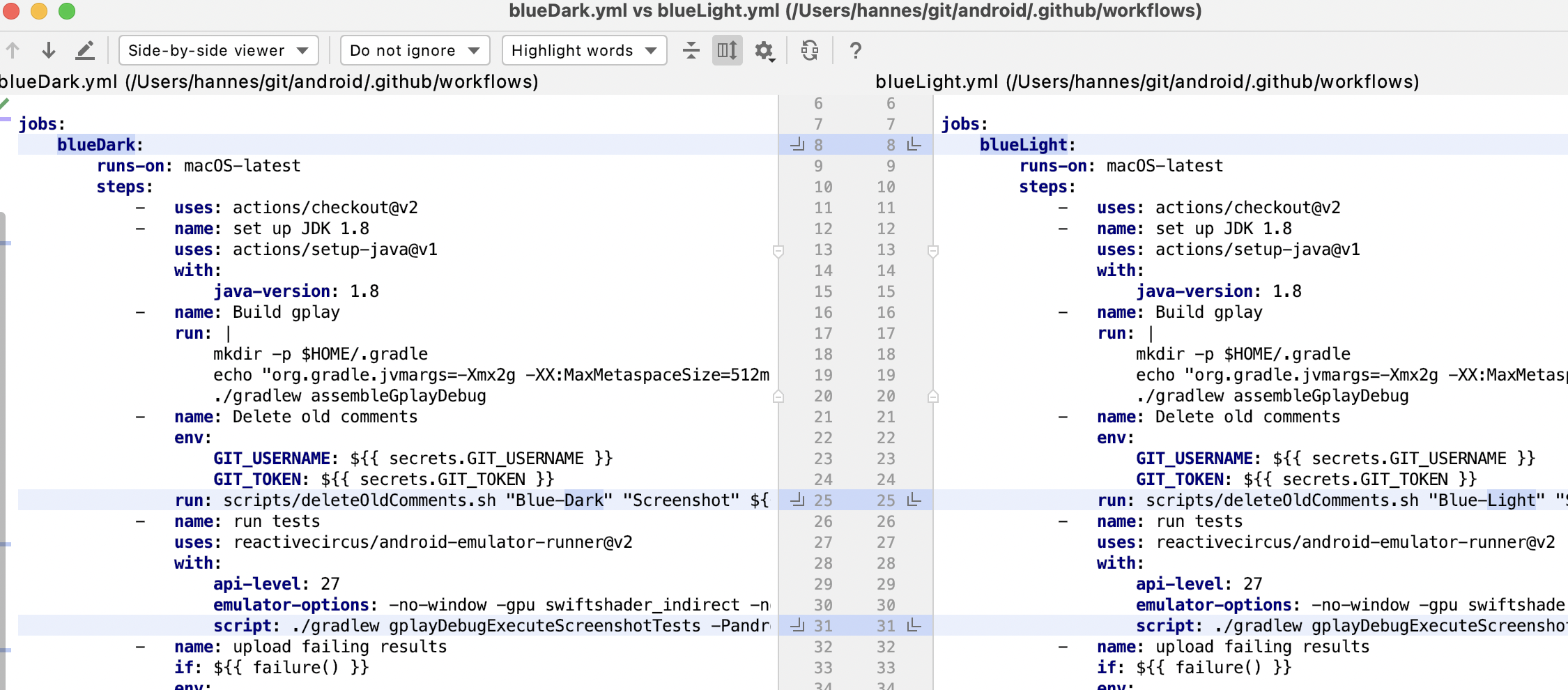Screen dimensions: 1568x690
Task: Click the window title bar text
Action: (x=855, y=10)
